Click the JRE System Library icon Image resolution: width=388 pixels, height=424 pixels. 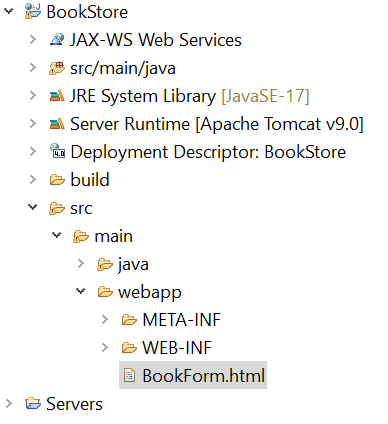[x=57, y=96]
